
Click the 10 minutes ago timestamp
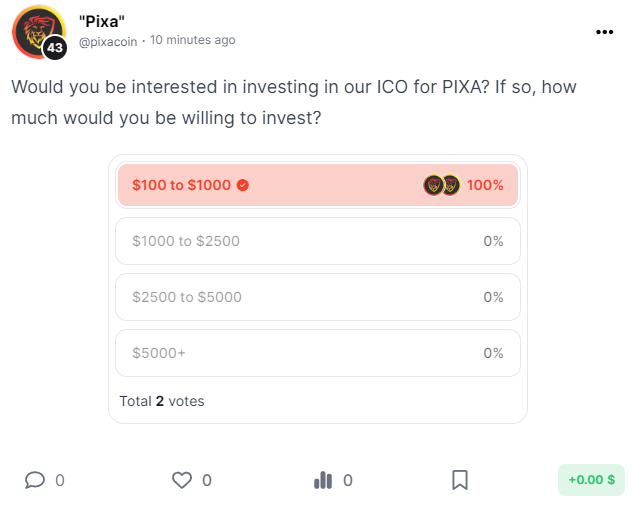pos(193,40)
